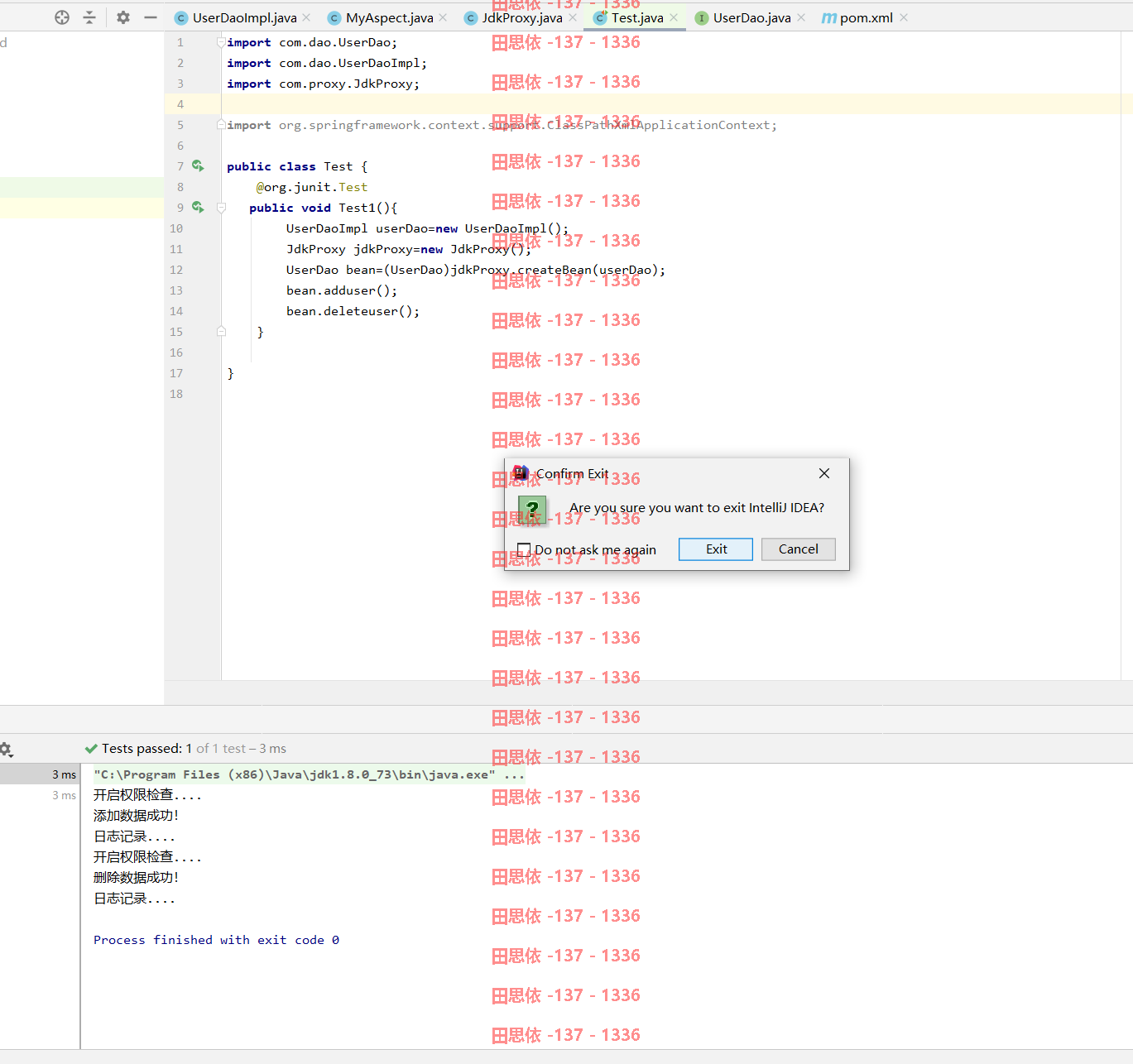
Task: Select the first 3 ms test result row
Action: [40, 774]
